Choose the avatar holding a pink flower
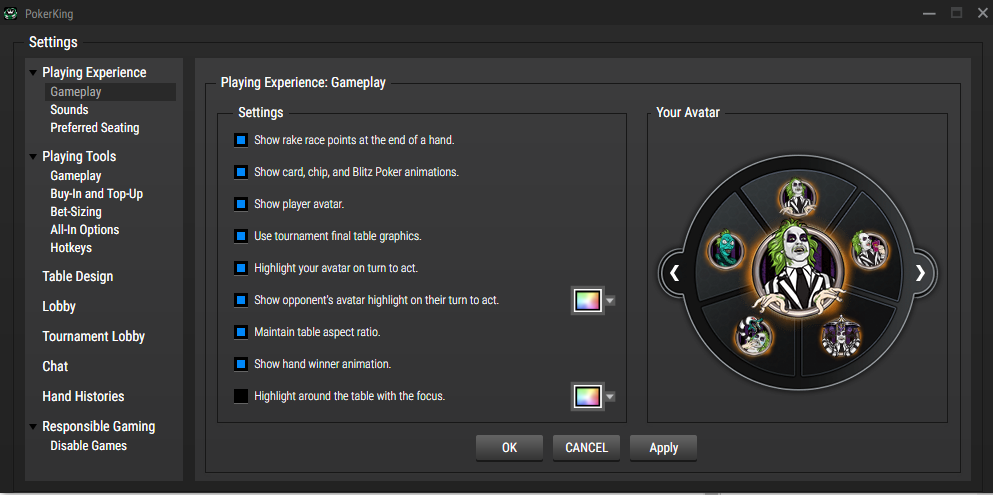Viewport: 993px width, 495px height. click(x=869, y=248)
